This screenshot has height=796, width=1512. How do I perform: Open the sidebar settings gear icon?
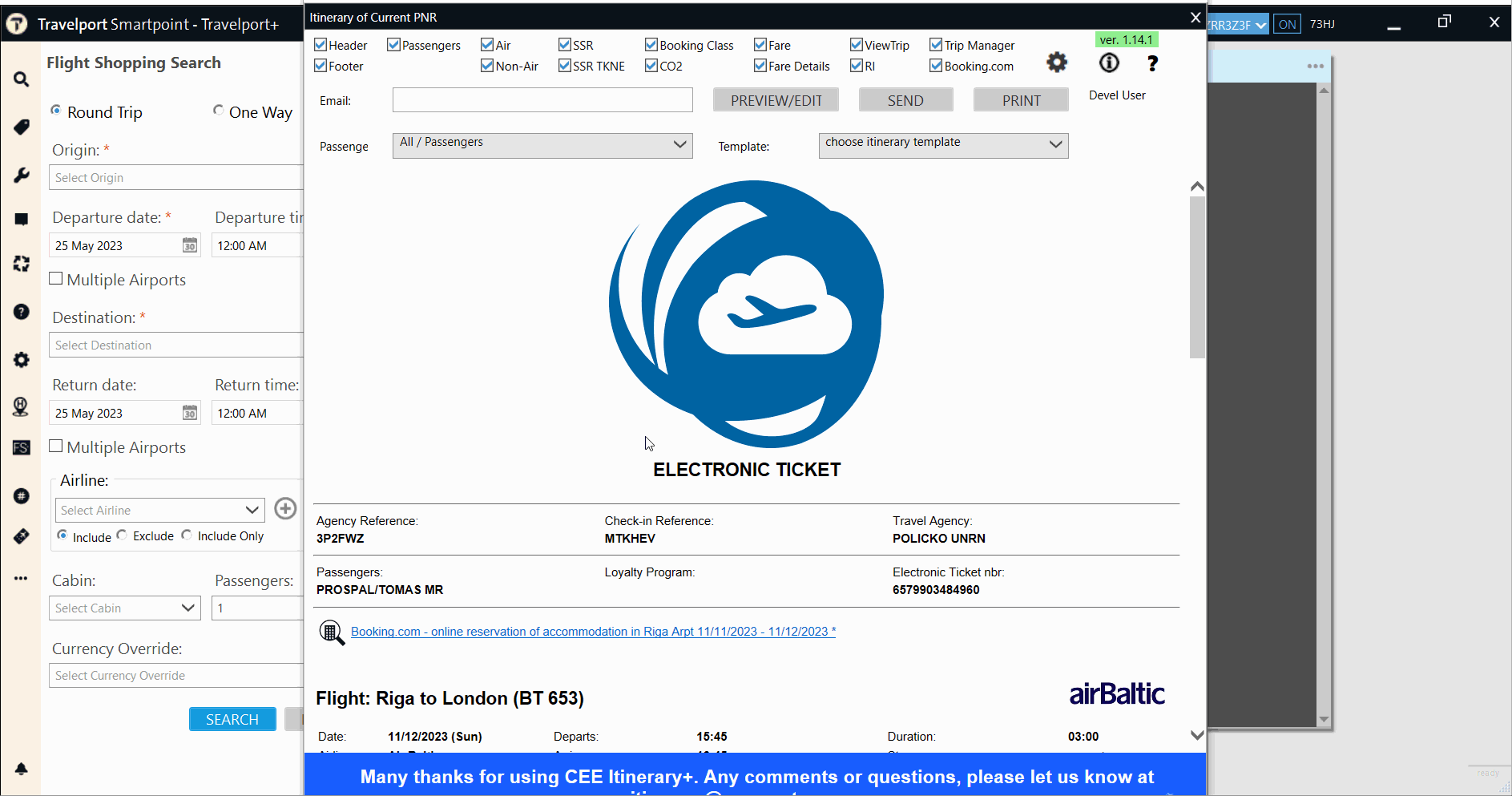coord(22,360)
